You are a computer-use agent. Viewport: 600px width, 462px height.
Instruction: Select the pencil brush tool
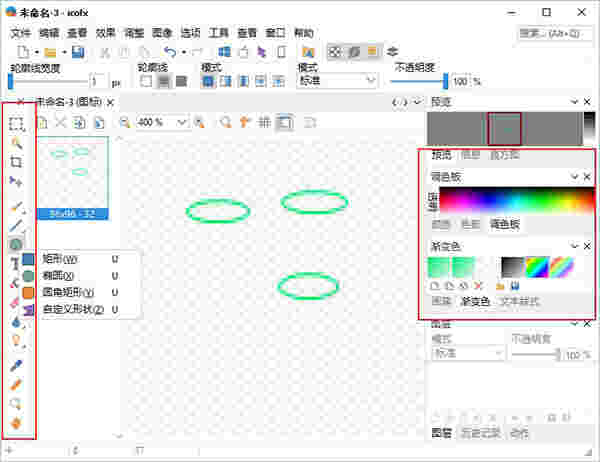tap(17, 207)
